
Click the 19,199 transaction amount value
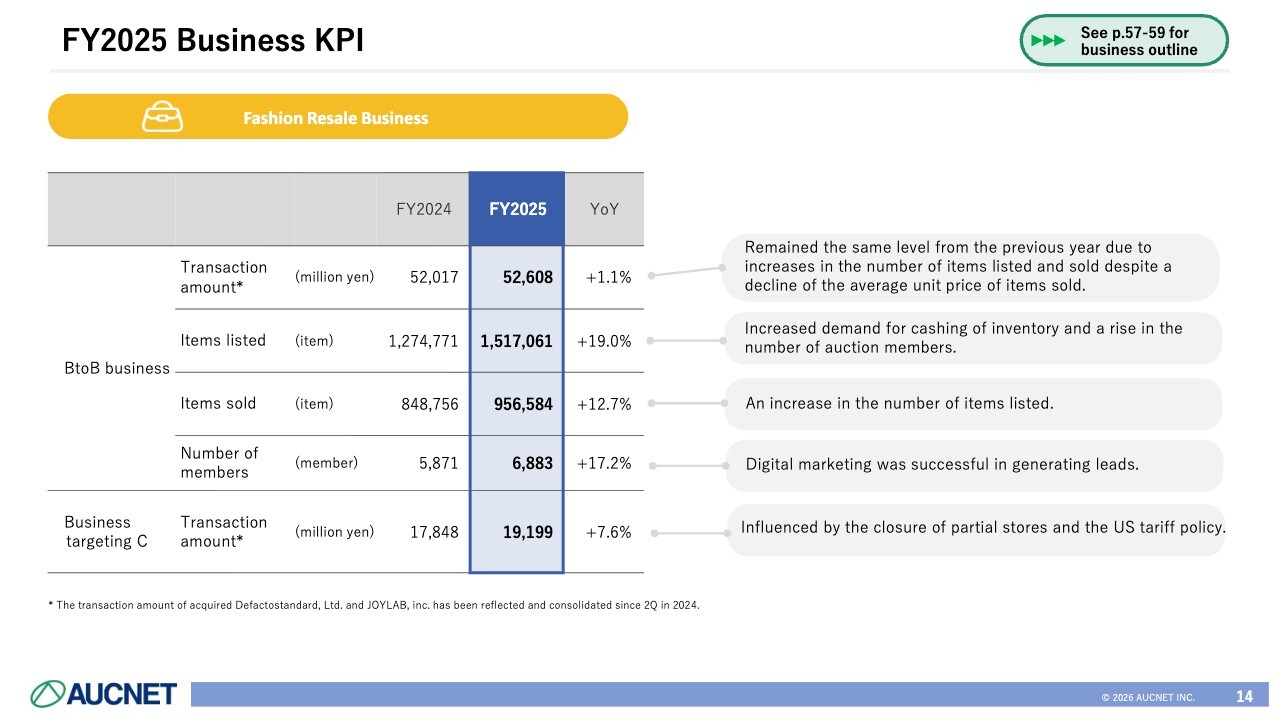click(x=527, y=532)
